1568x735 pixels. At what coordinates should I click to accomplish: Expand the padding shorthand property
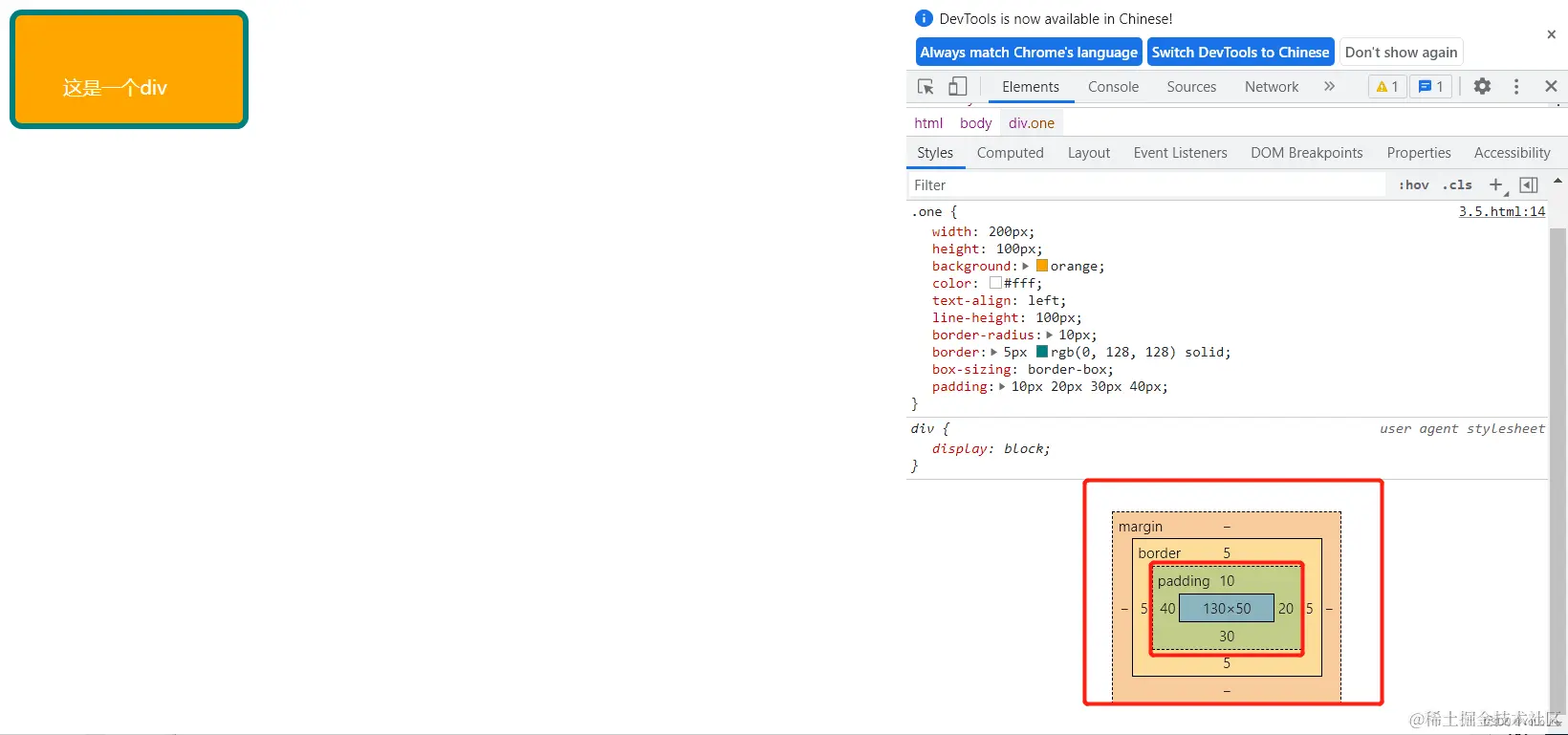(x=1002, y=387)
